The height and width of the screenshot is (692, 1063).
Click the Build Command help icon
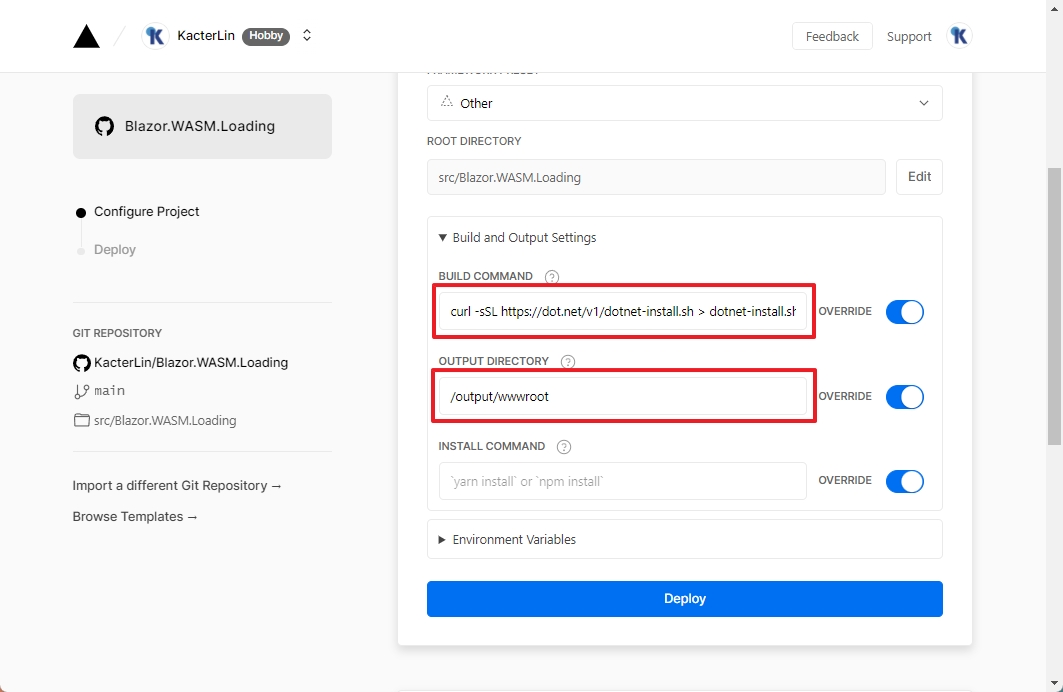point(552,277)
